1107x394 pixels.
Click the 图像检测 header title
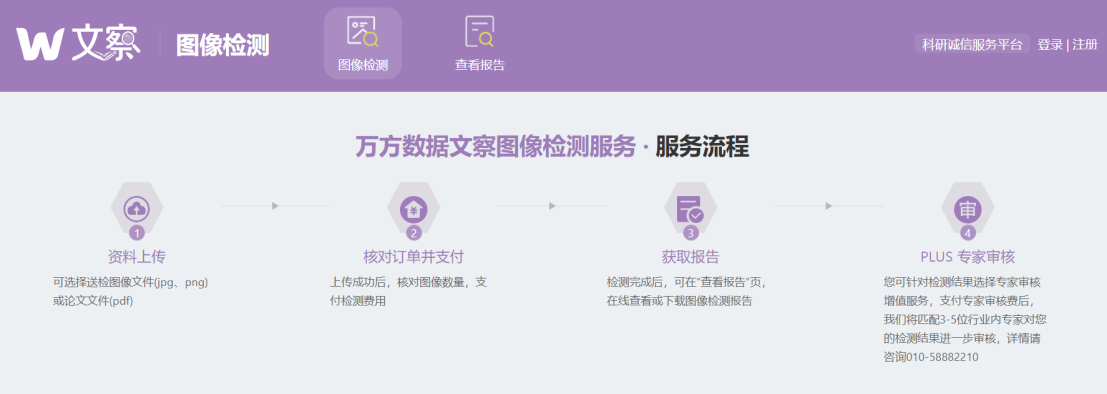222,45
